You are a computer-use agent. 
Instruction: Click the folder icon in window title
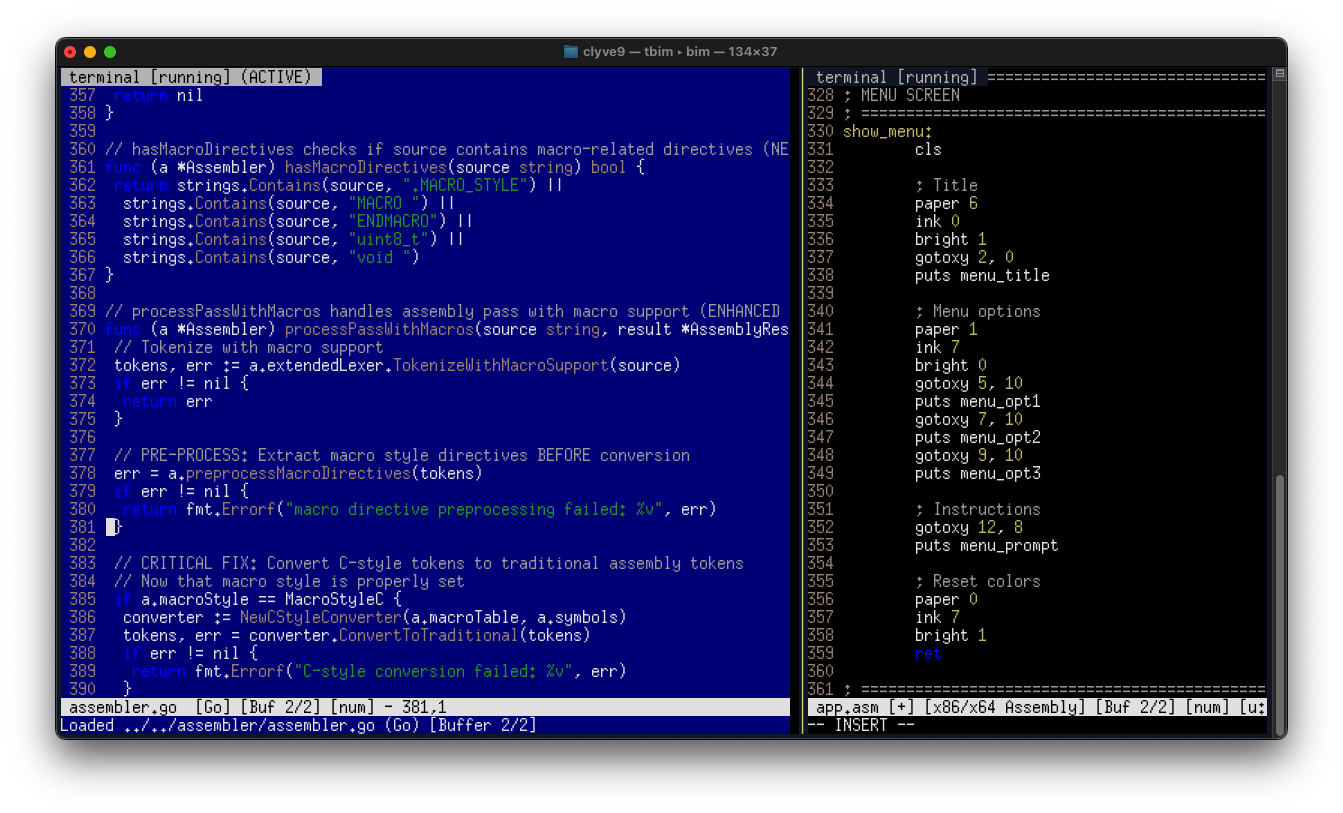(571, 52)
